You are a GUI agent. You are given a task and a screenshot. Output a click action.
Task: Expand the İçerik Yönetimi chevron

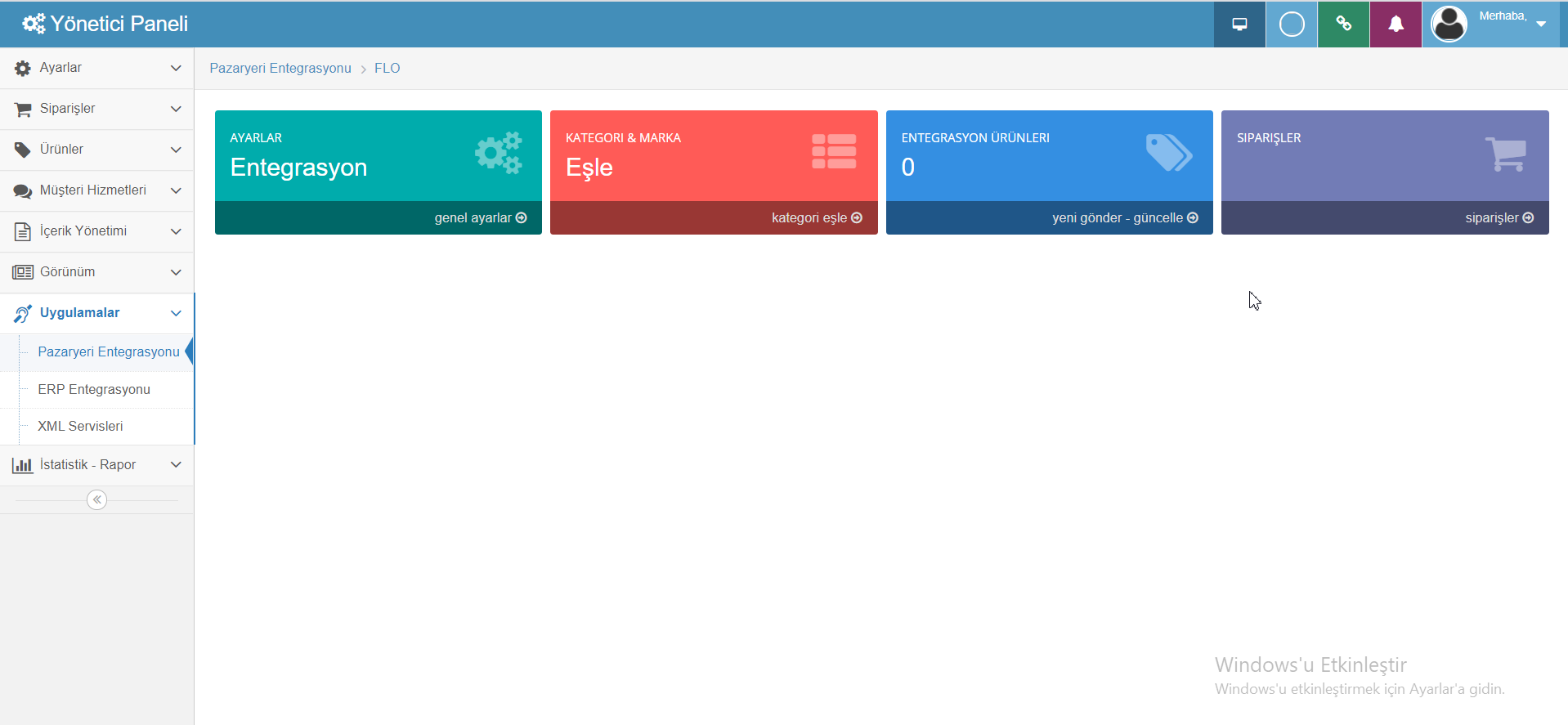point(176,231)
